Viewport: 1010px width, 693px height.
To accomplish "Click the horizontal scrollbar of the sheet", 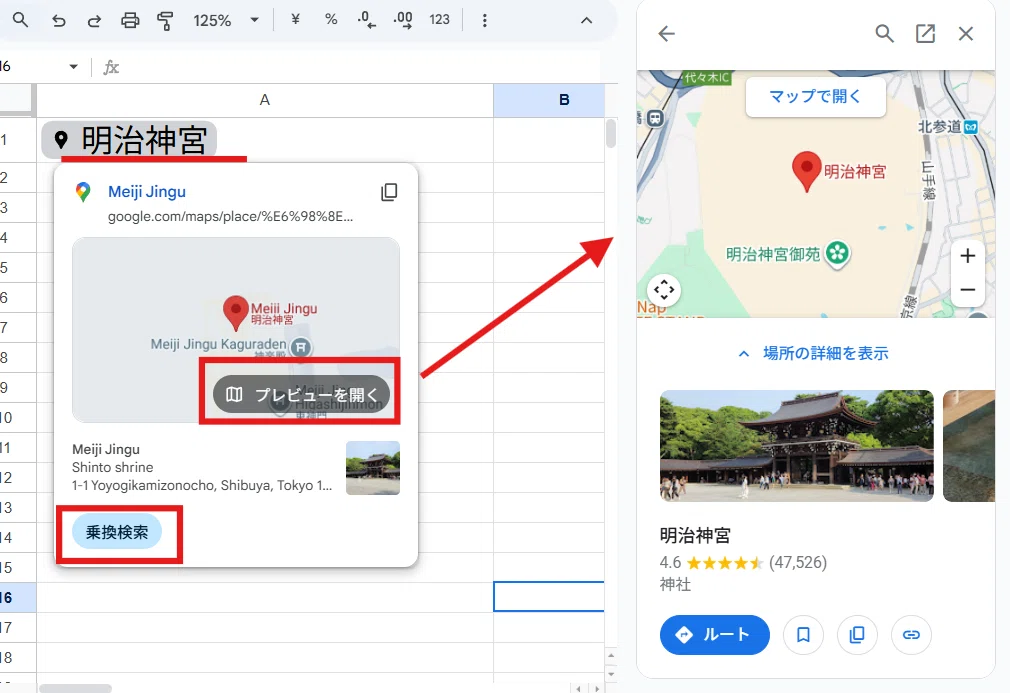I will tap(75, 688).
